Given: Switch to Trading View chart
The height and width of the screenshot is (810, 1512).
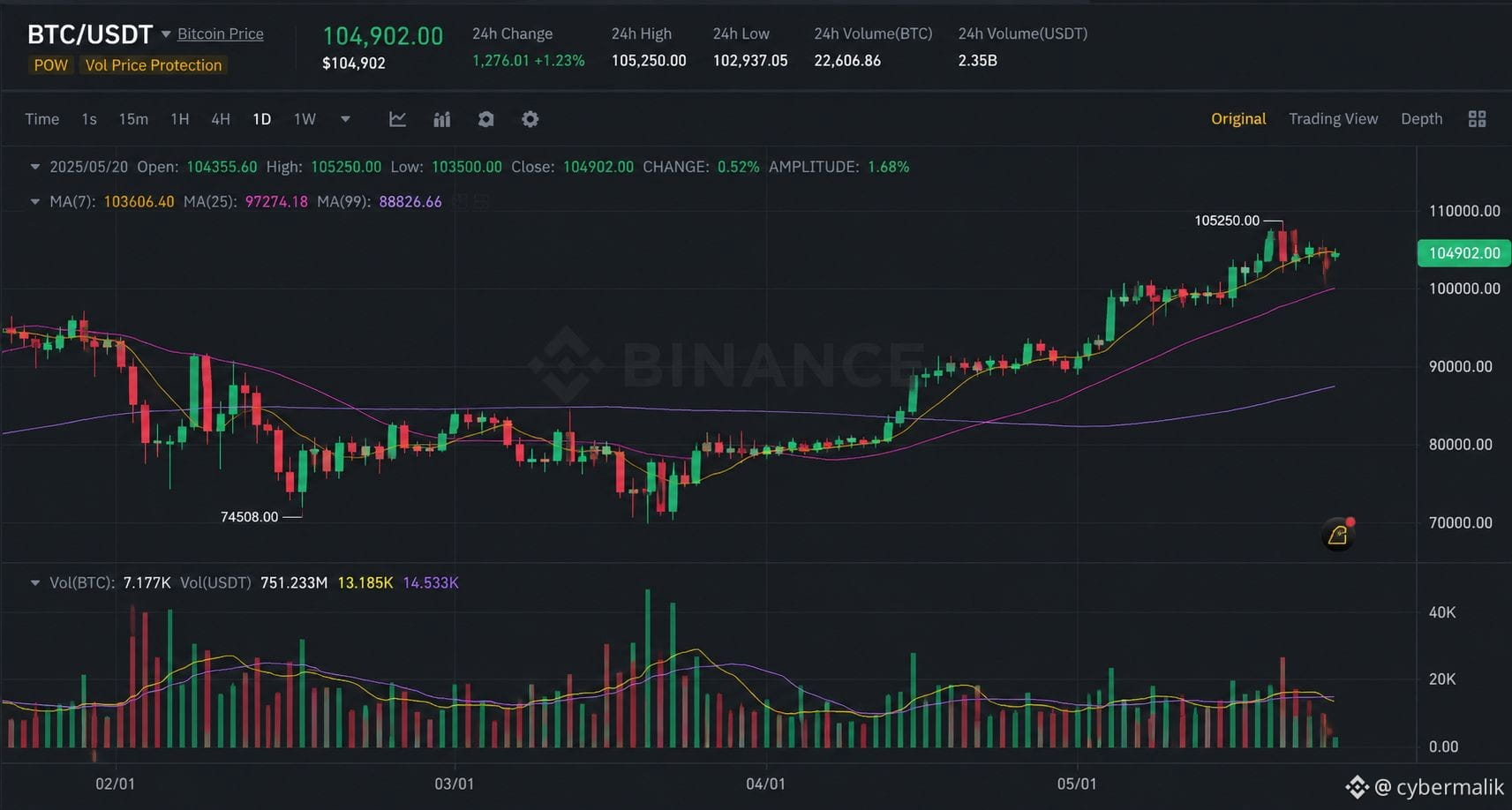Looking at the screenshot, I should [x=1333, y=119].
